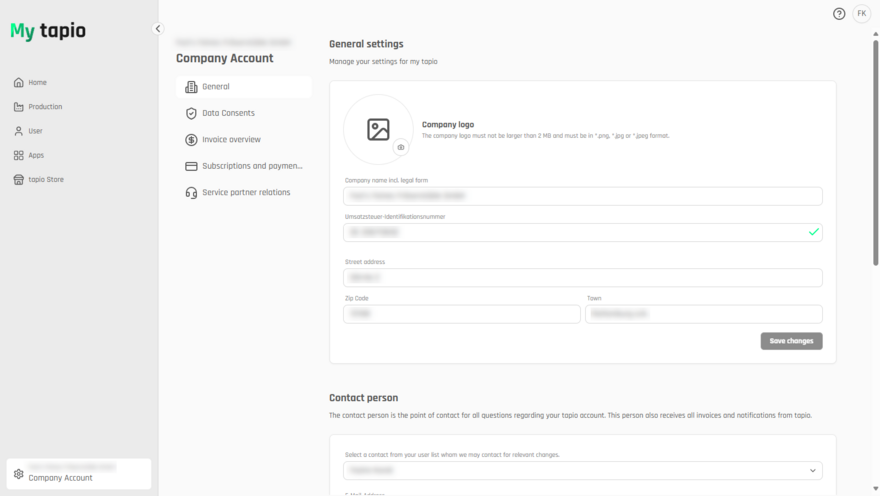Click the Invoice overview dollar icon
This screenshot has height=496, width=880.
coord(191,140)
